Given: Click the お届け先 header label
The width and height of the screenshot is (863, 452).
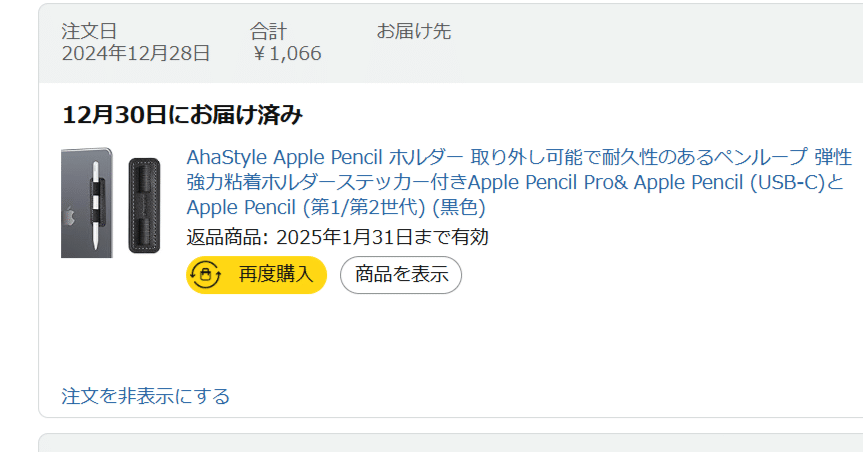Looking at the screenshot, I should point(413,31).
